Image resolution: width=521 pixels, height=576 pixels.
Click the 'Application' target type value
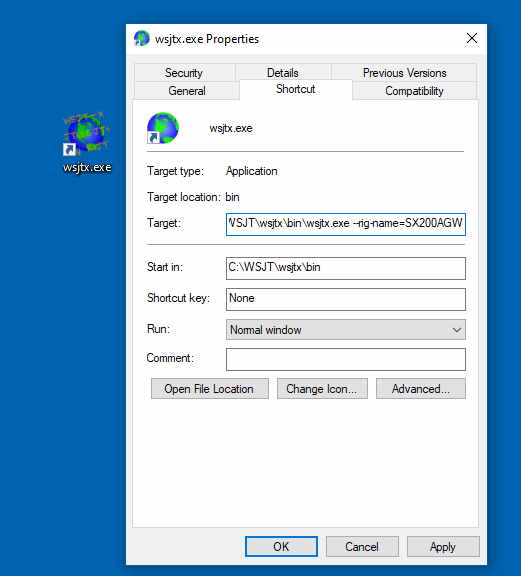point(252,171)
